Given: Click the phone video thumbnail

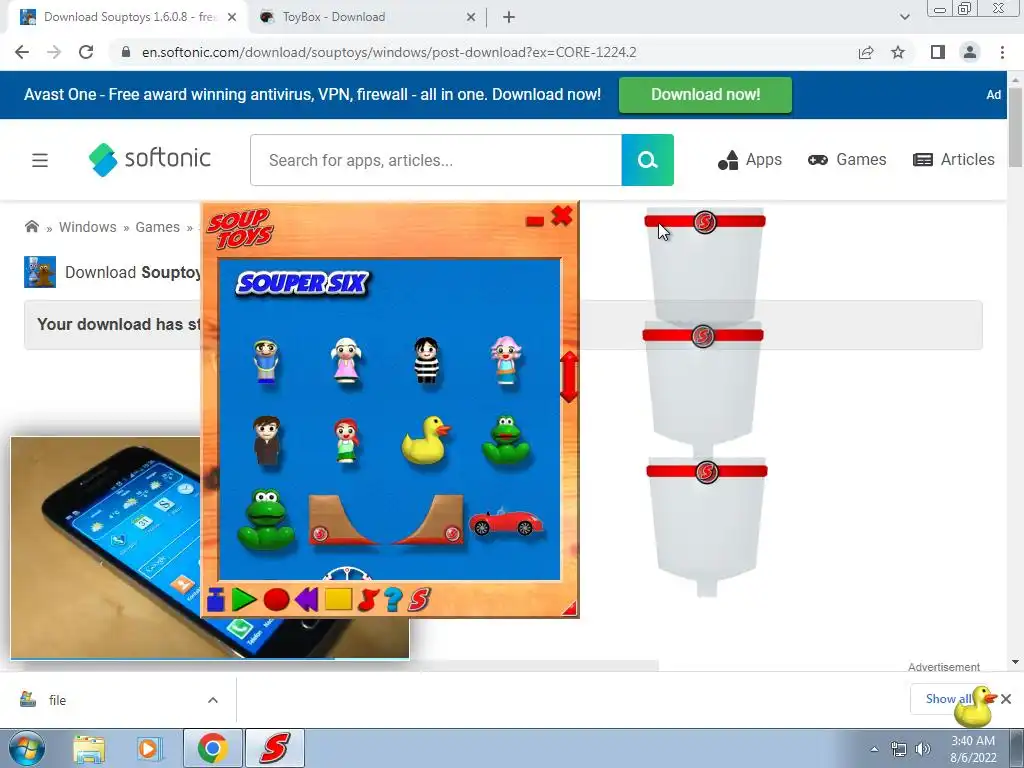Looking at the screenshot, I should [x=106, y=547].
